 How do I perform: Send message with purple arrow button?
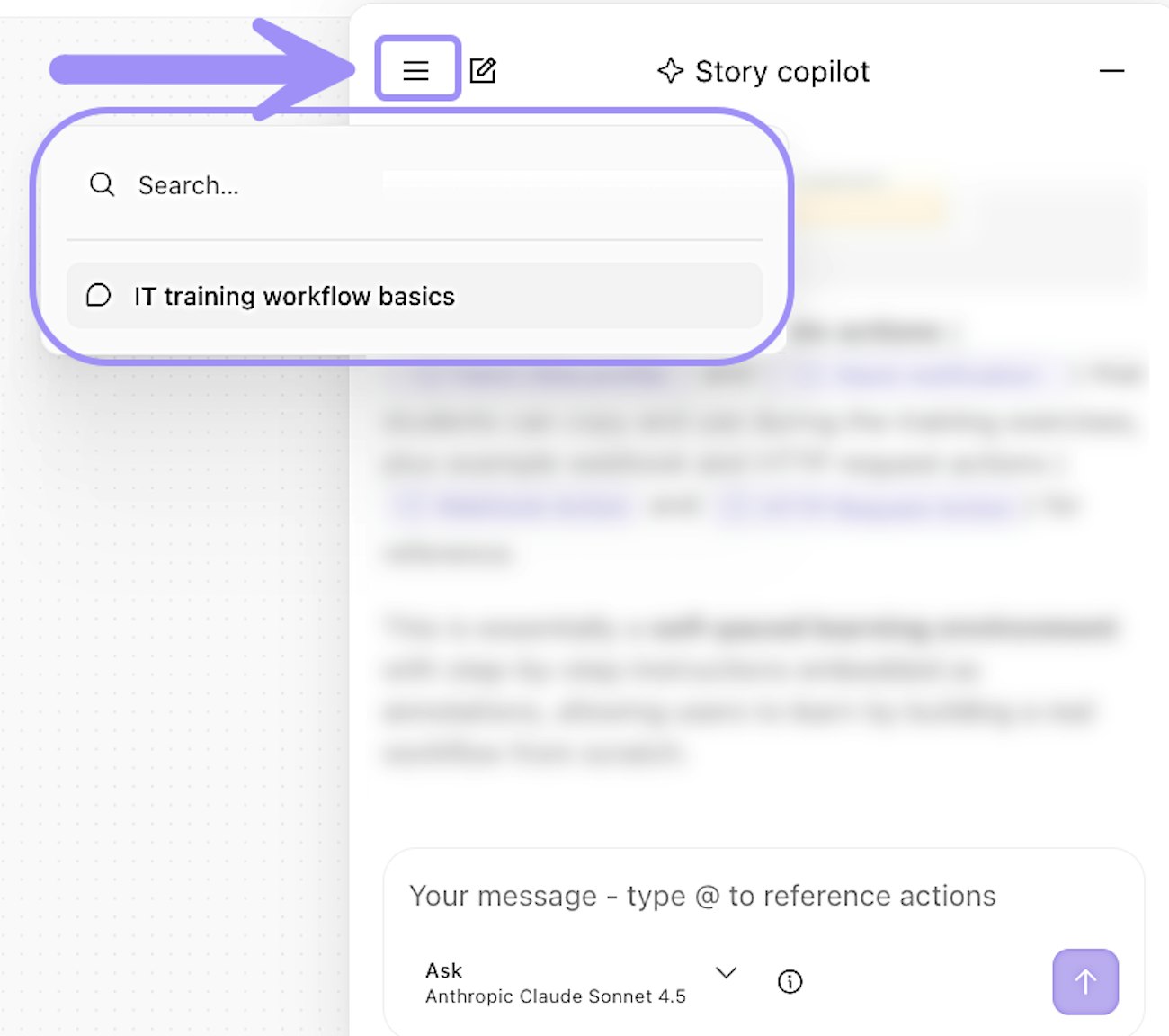point(1085,981)
